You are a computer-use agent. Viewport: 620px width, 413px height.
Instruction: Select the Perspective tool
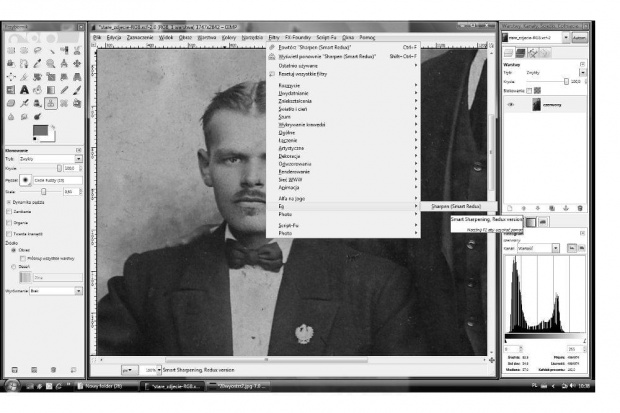(77, 77)
